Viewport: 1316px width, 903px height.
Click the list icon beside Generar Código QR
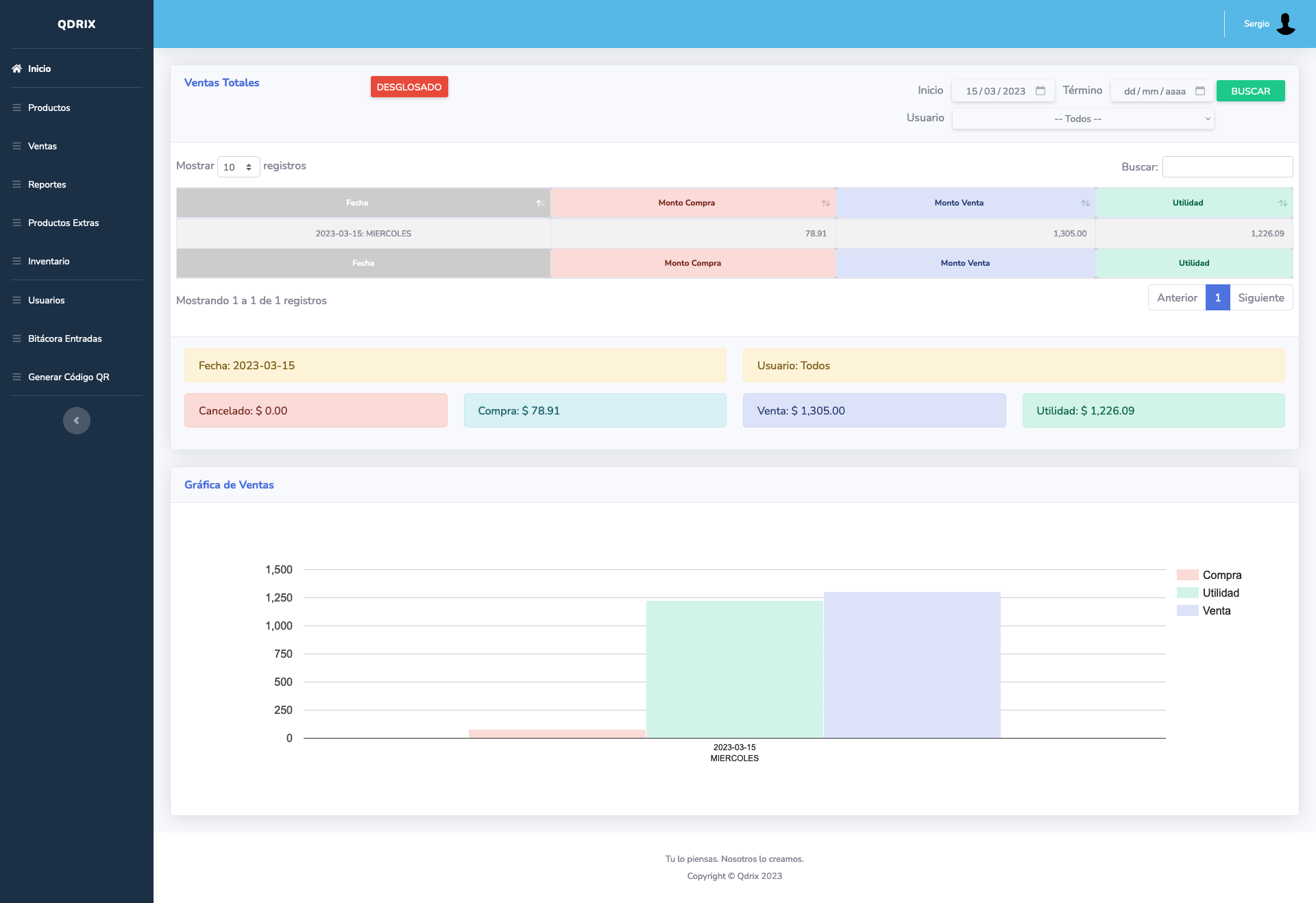coord(16,377)
